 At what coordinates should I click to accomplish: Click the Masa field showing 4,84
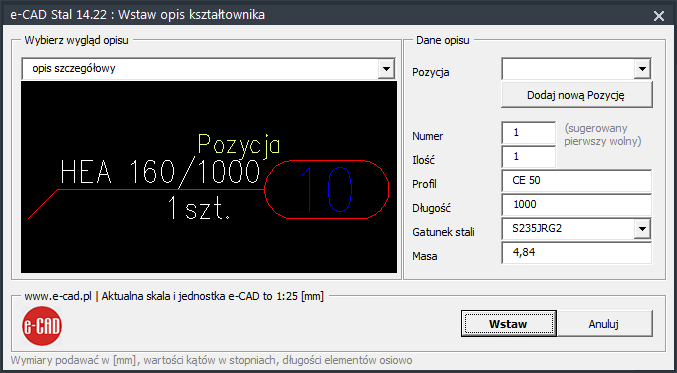(576, 253)
